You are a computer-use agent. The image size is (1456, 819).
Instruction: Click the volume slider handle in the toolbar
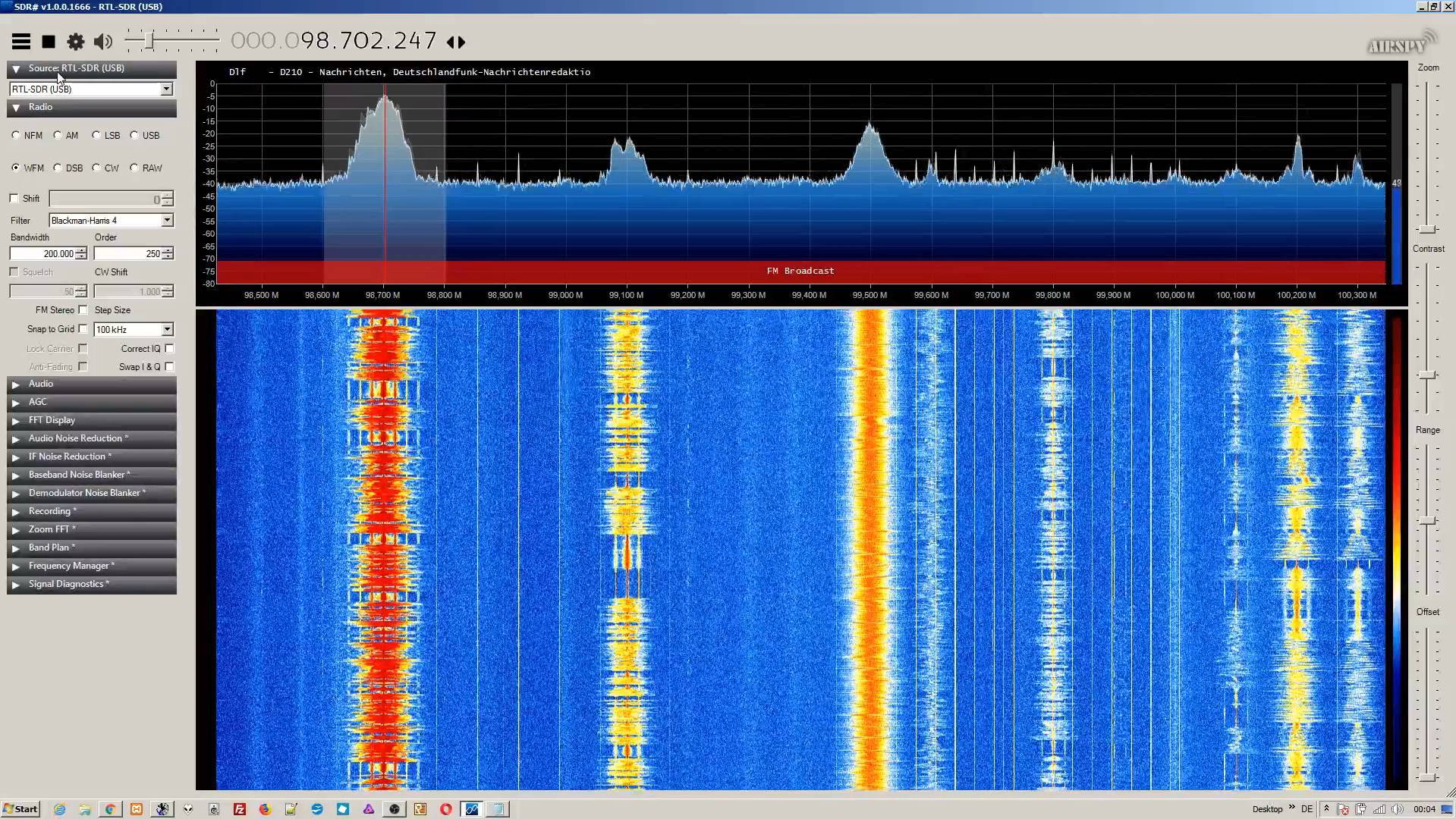[x=149, y=41]
